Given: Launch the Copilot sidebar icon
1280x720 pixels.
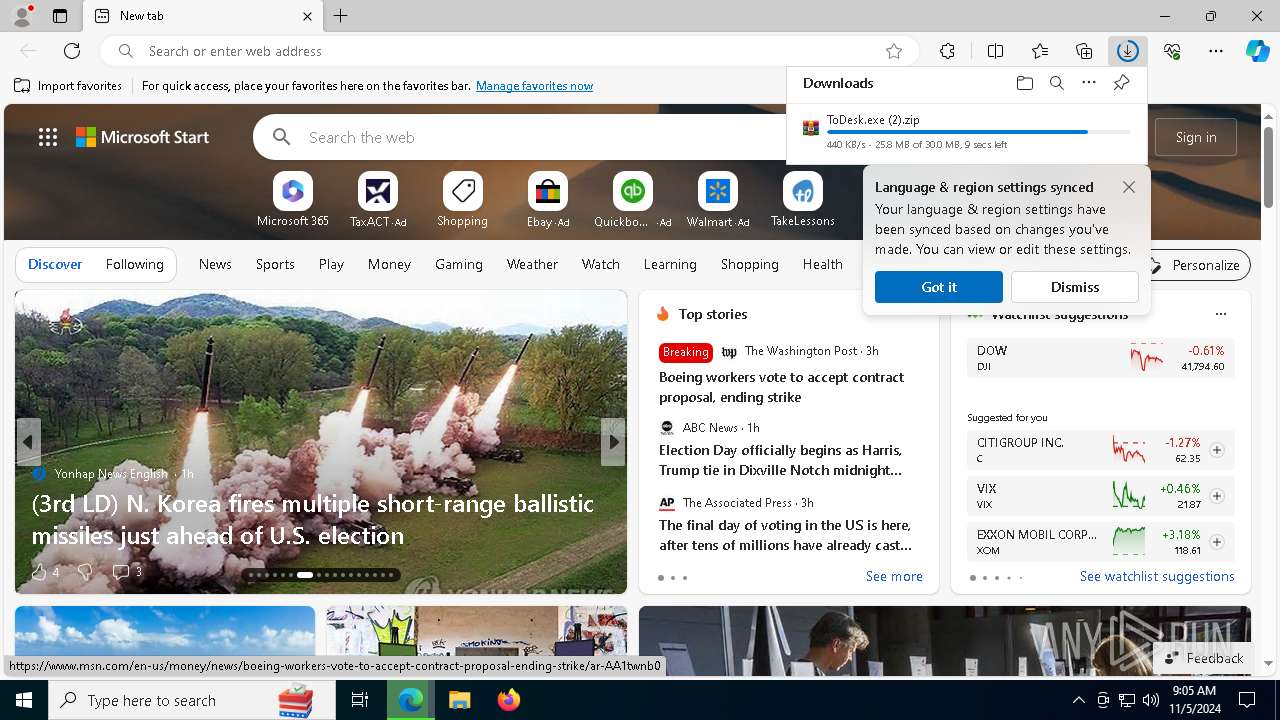Looking at the screenshot, I should (x=1257, y=51).
